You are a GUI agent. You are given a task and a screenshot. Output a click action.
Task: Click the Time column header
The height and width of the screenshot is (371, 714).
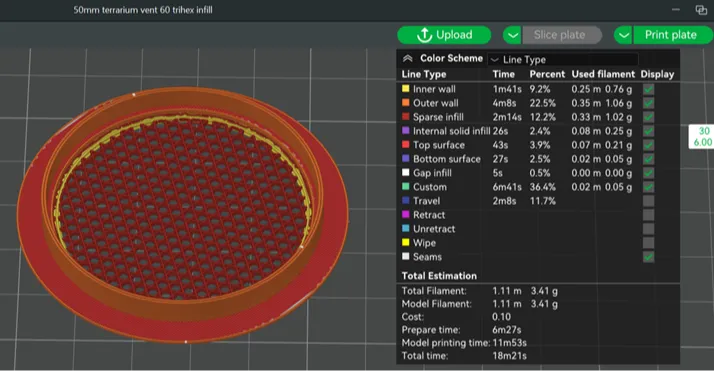pyautogui.click(x=504, y=74)
